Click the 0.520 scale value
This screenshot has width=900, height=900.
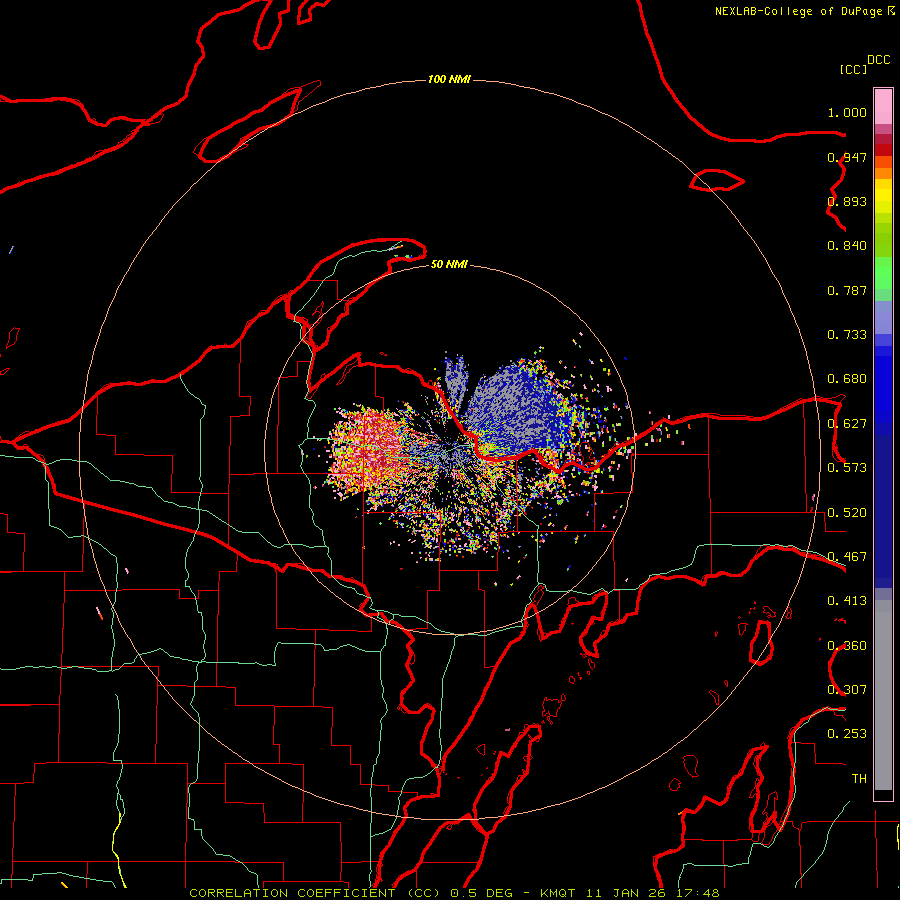[847, 513]
